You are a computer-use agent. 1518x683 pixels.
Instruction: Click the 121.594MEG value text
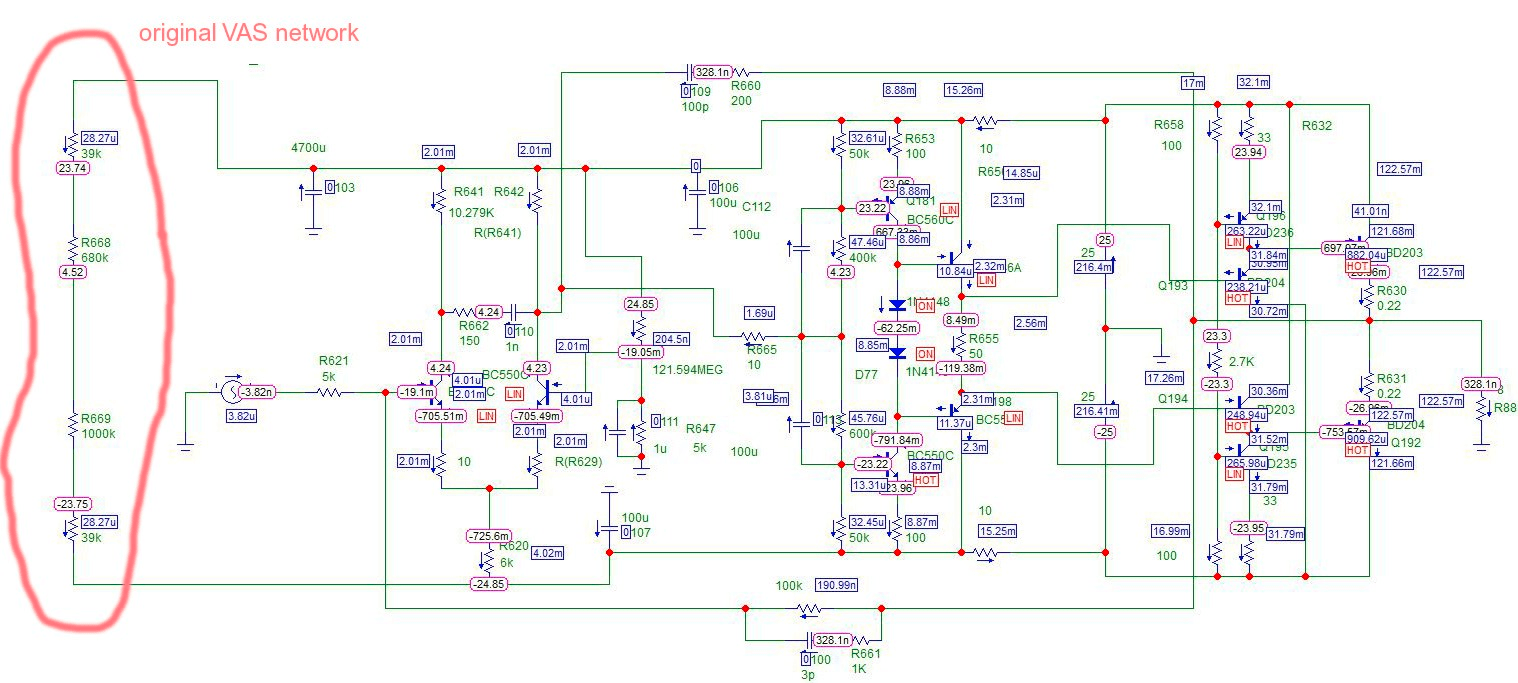[688, 369]
